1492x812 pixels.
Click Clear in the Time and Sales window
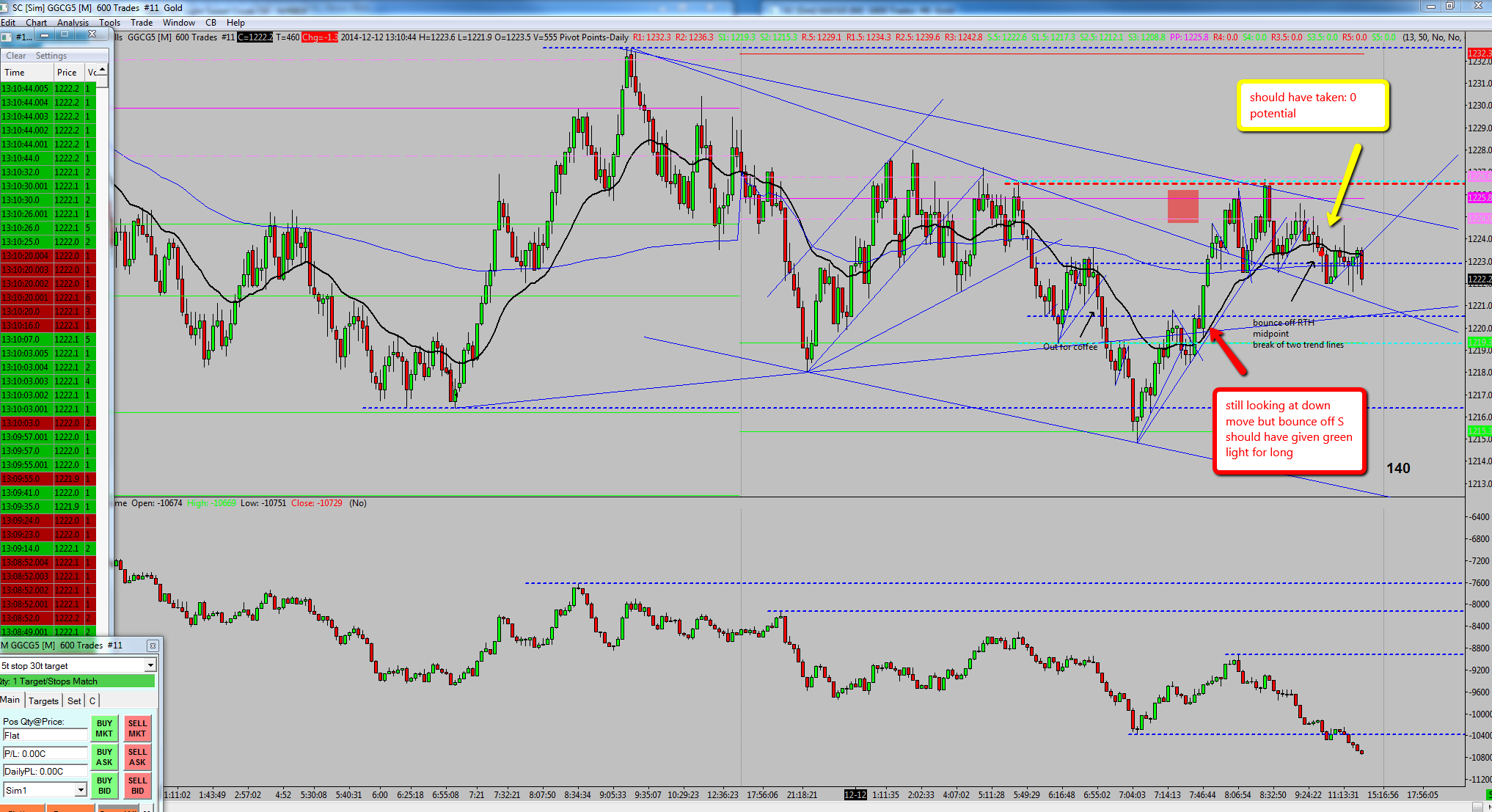15,56
